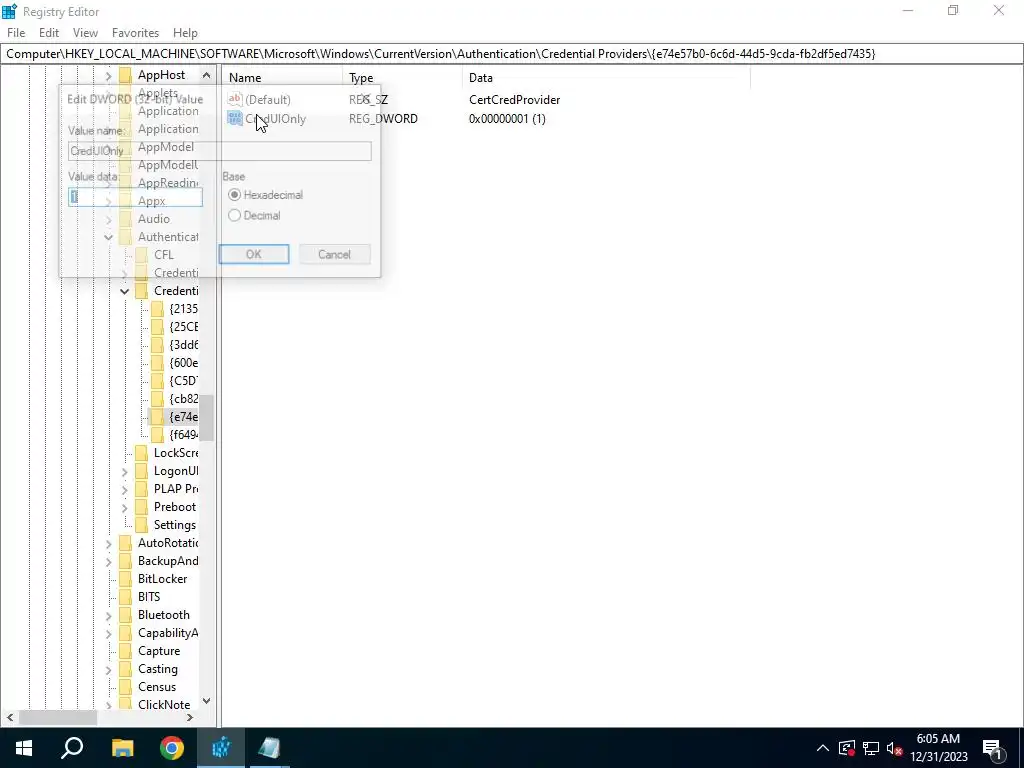Expand the LogonUI key
Image resolution: width=1024 pixels, height=768 pixels.
124,471
